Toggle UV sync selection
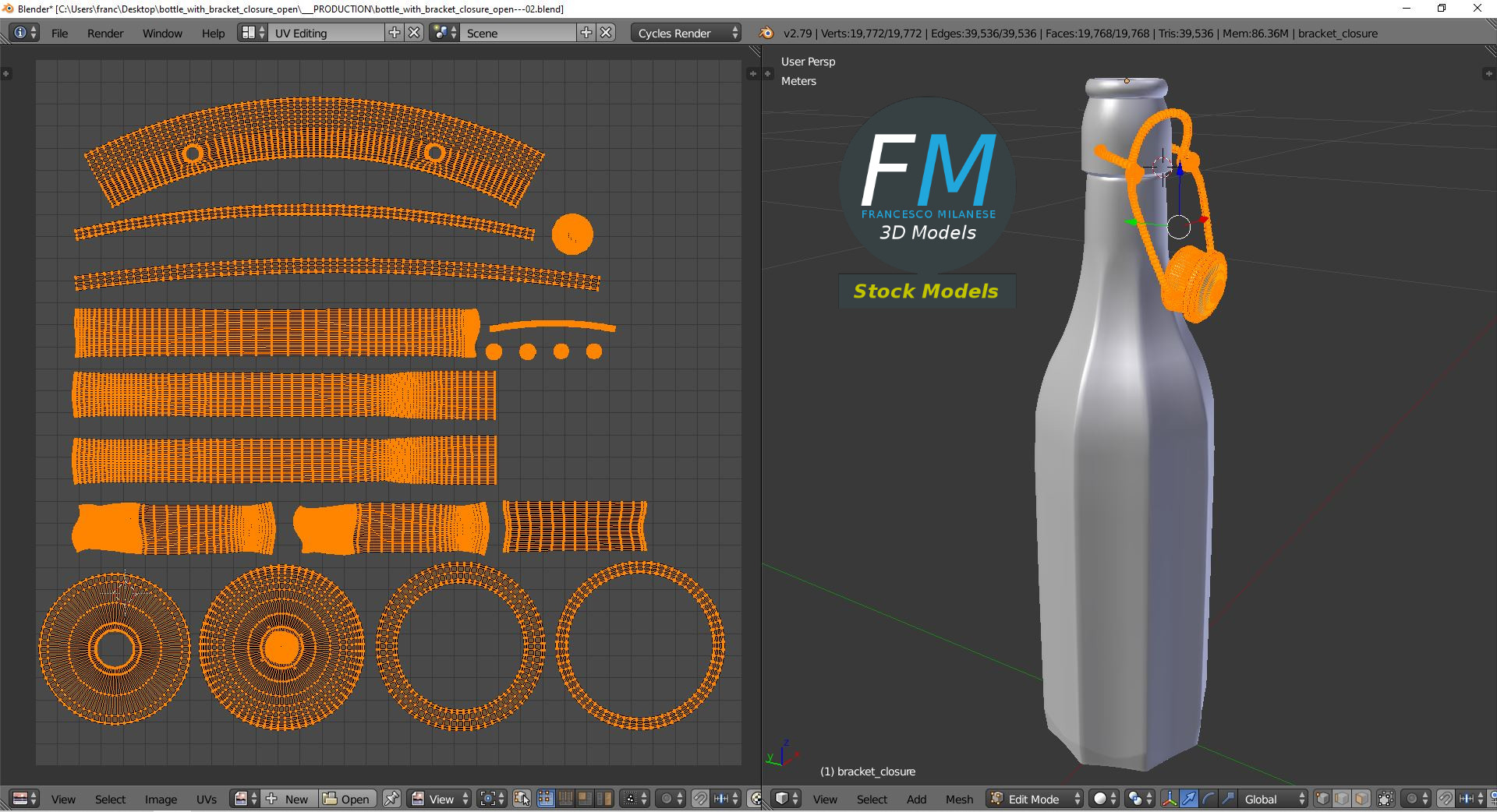The height and width of the screenshot is (812, 1497). 522,799
